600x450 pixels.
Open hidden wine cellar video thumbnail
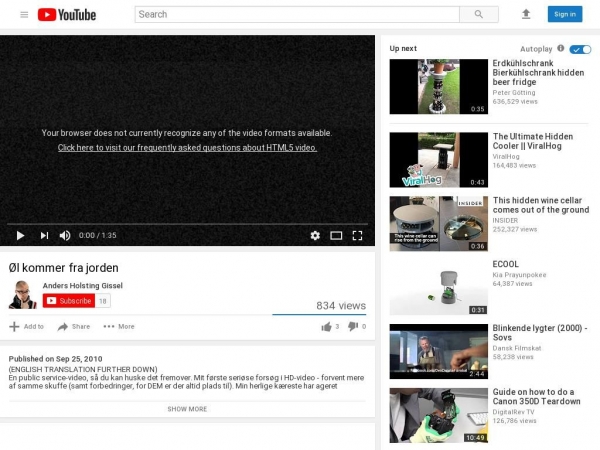pos(439,224)
